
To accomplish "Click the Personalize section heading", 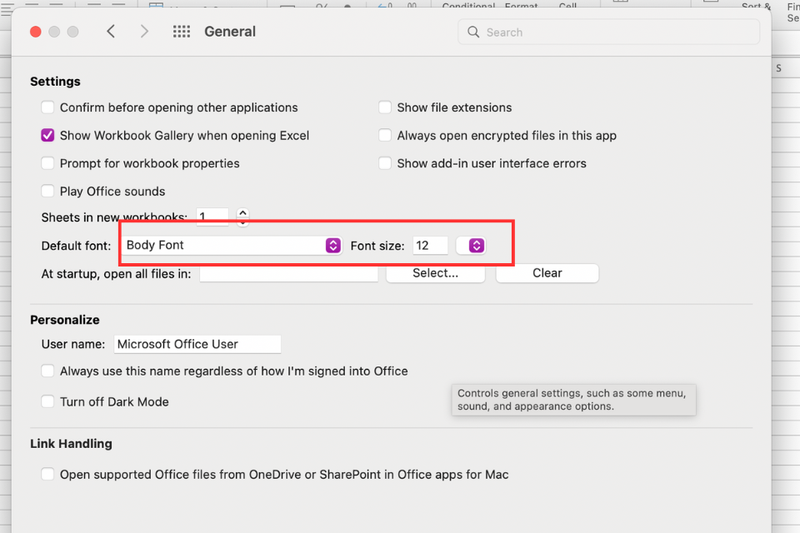I will click(65, 320).
